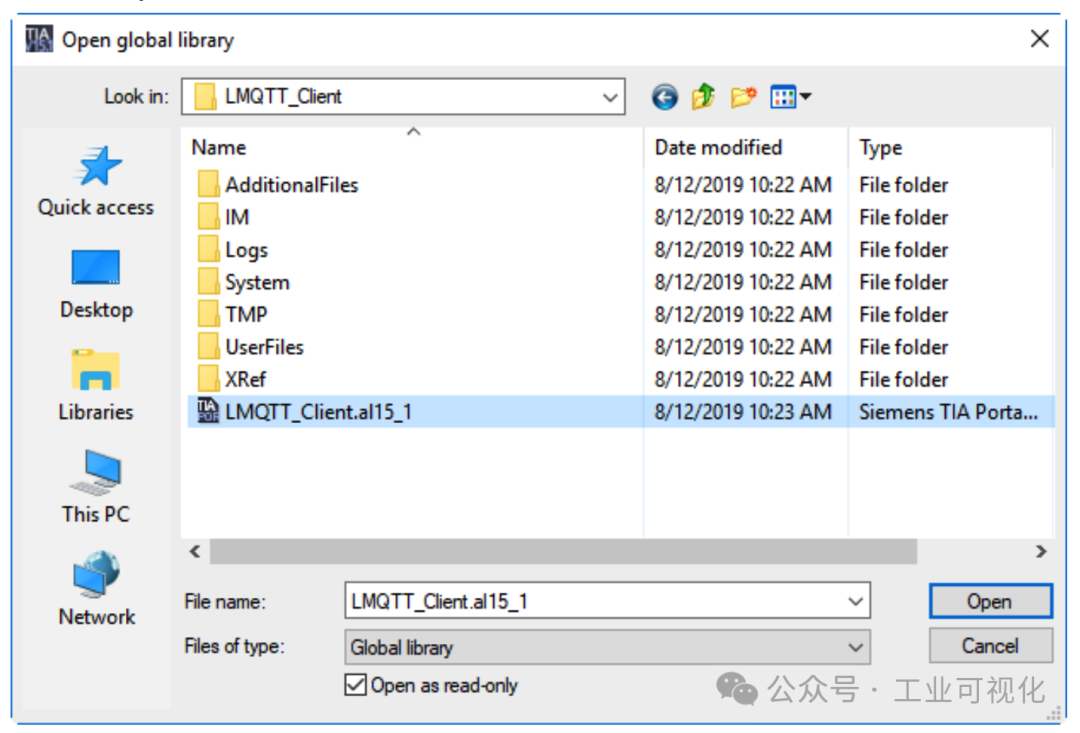1080x733 pixels.
Task: Open Quick access in the sidebar
Action: [x=96, y=181]
